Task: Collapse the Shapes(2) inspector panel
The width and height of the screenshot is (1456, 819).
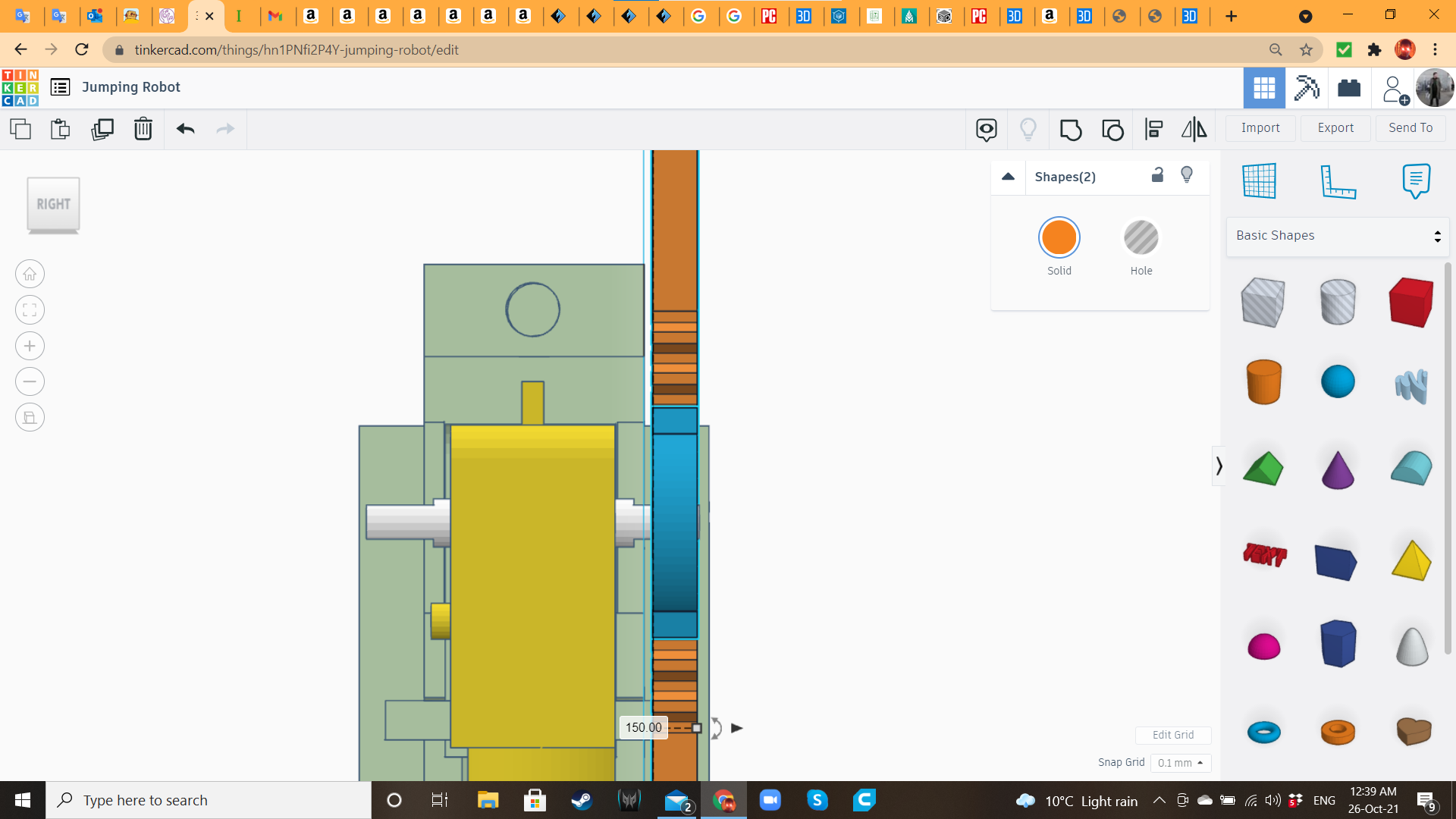Action: click(1008, 177)
